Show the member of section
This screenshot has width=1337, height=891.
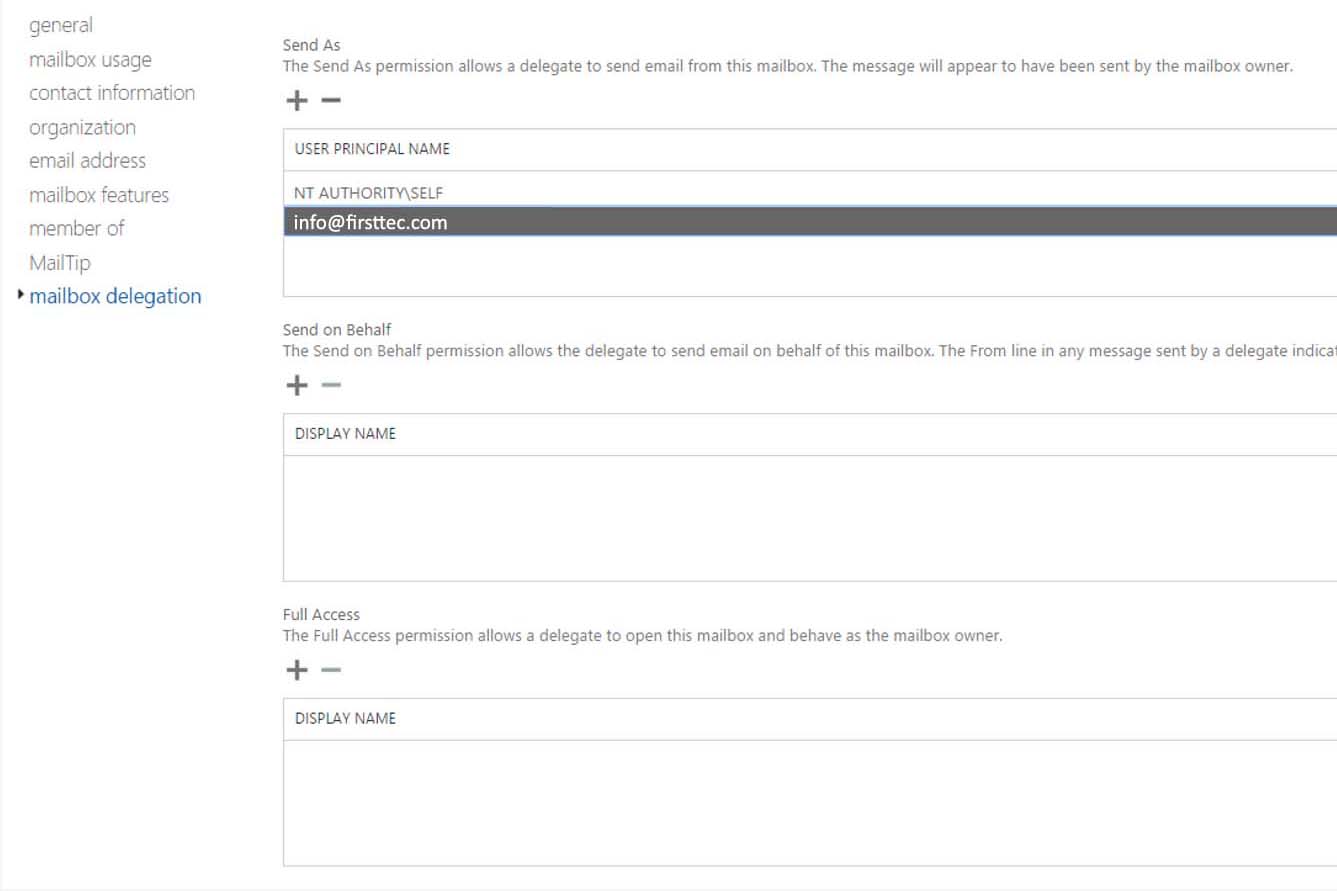point(77,229)
